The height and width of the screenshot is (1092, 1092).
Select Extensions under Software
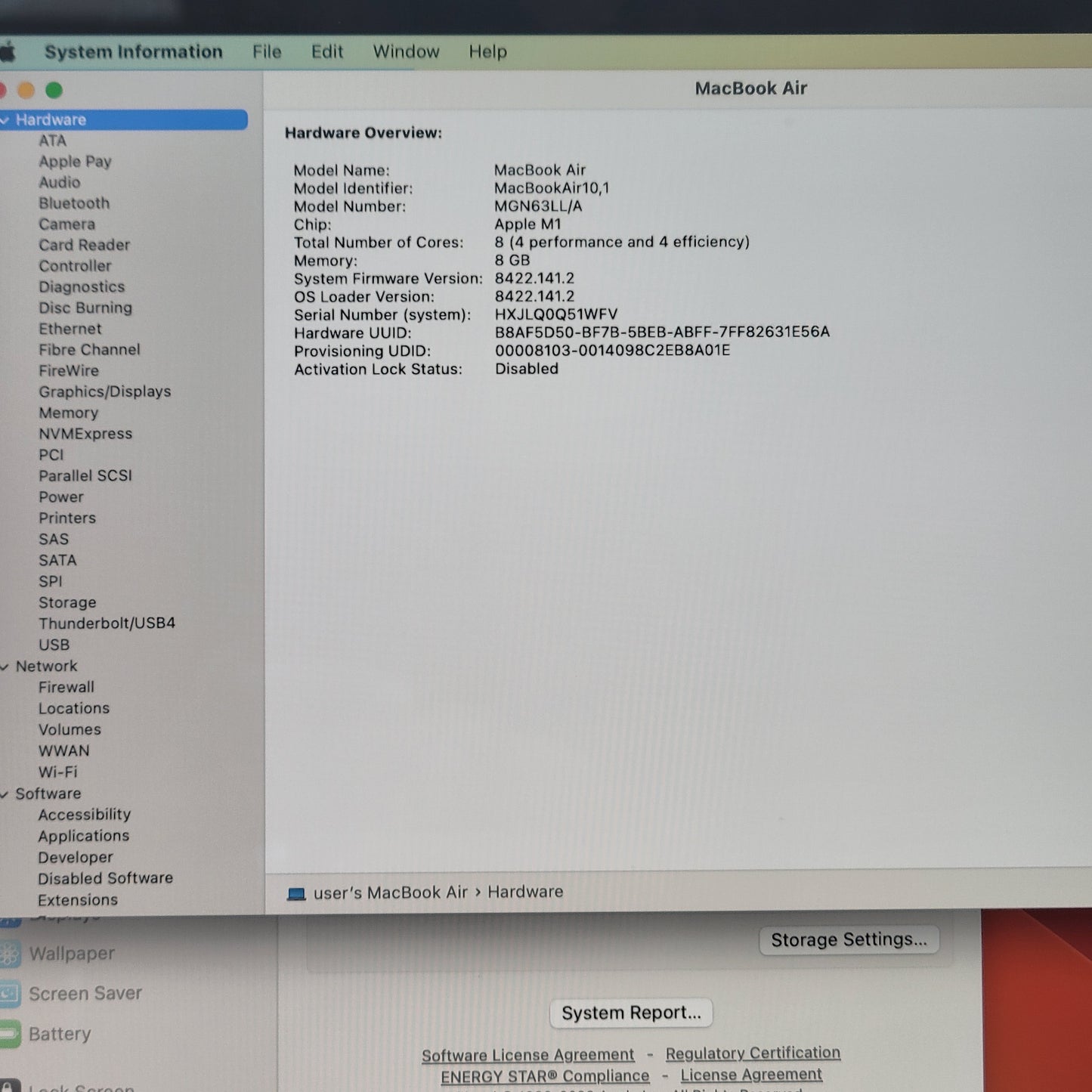coord(78,900)
